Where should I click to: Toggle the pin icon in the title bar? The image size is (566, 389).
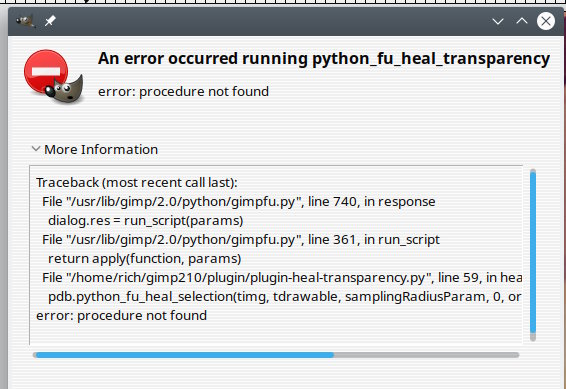(50, 21)
